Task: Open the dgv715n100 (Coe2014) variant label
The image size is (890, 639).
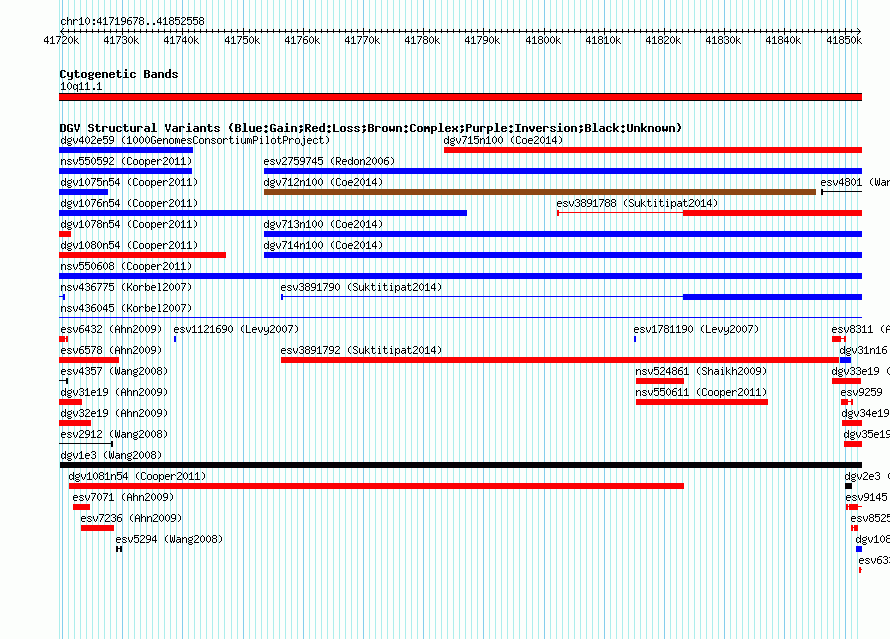Action: coord(503,140)
